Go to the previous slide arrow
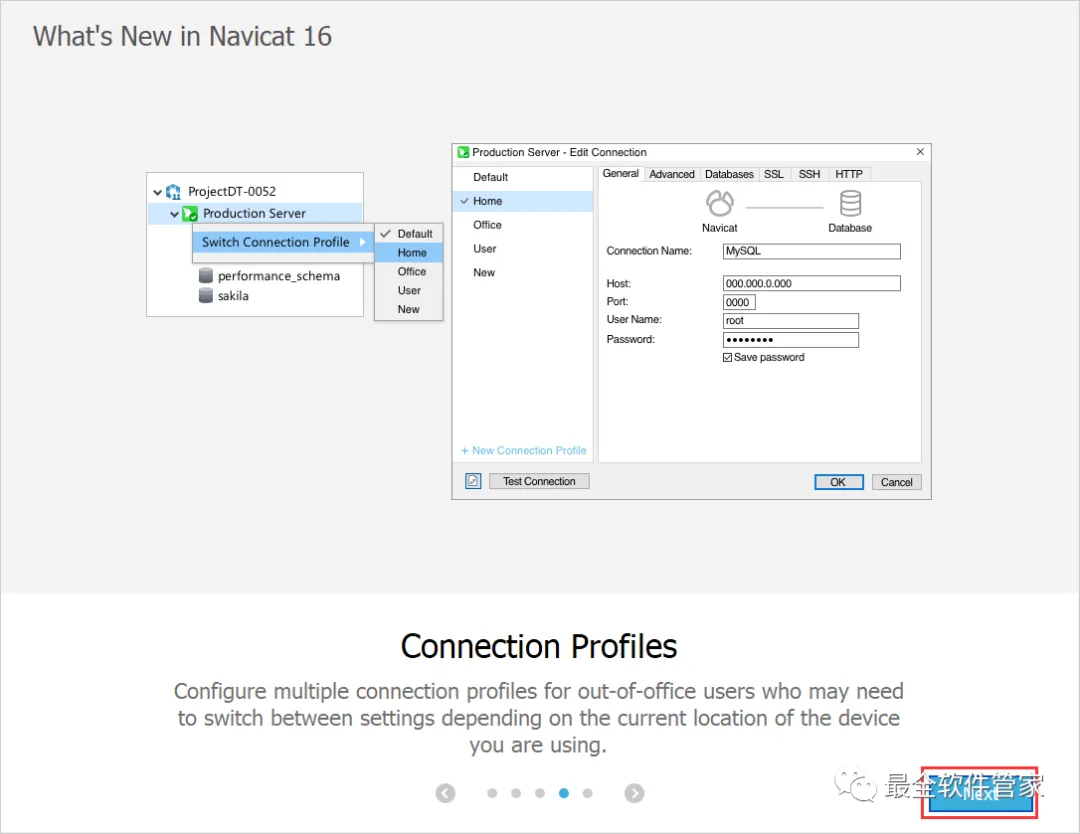Screen dimensions: 1080x834 tap(446, 793)
